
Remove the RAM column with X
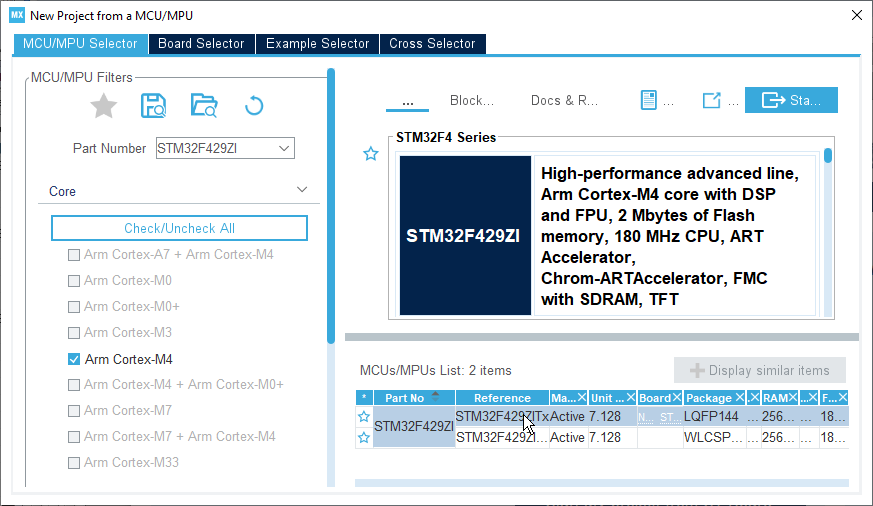[793, 397]
